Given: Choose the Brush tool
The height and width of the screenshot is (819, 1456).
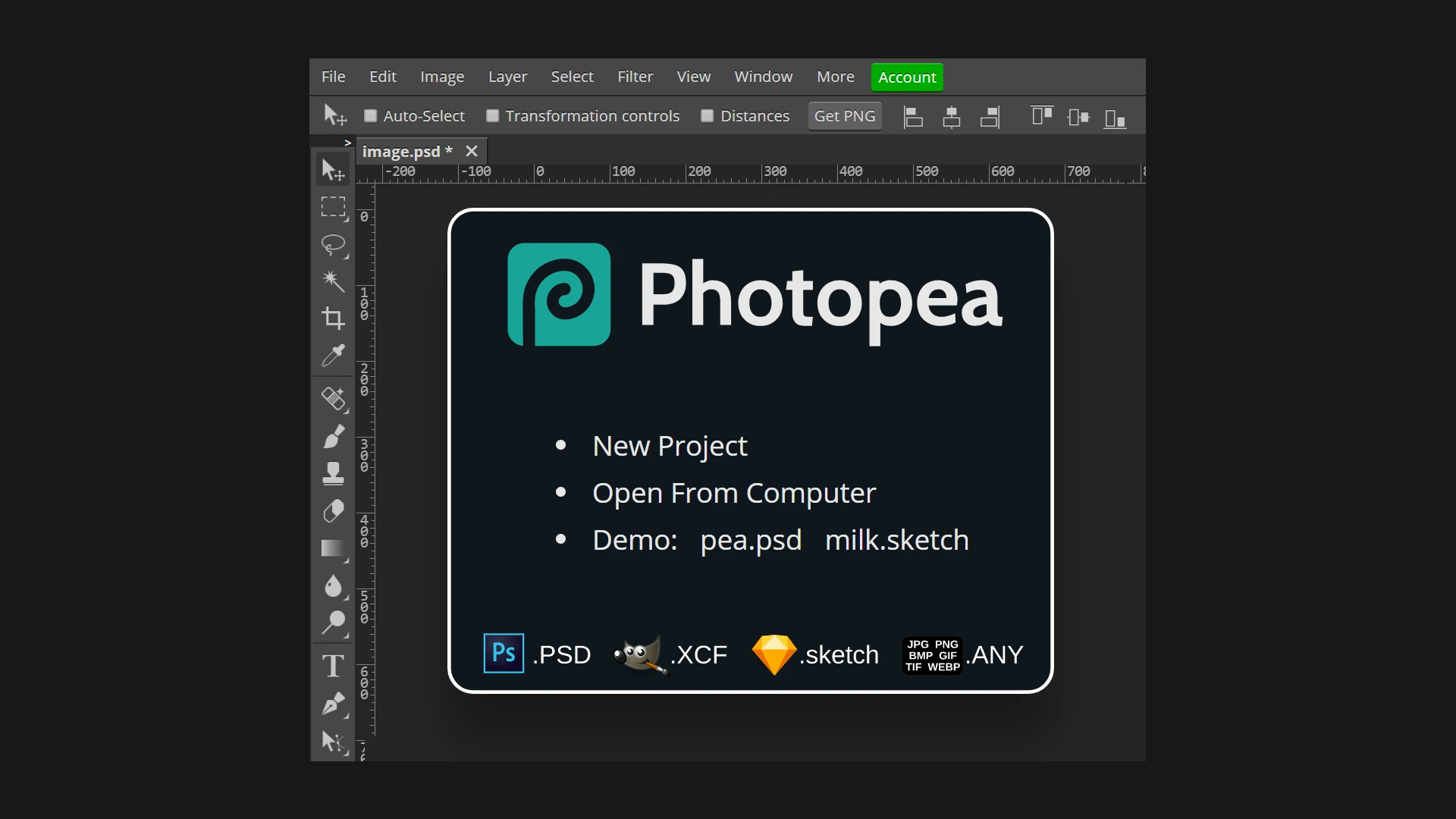Looking at the screenshot, I should click(333, 438).
